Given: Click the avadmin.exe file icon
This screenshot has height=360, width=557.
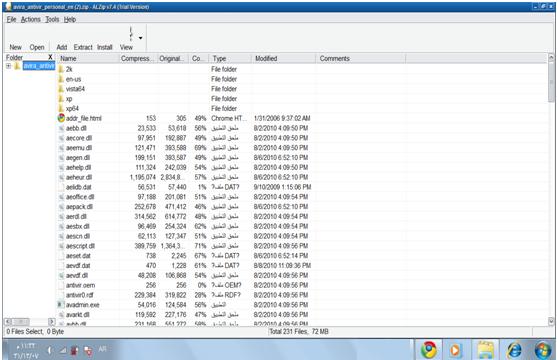Looking at the screenshot, I should click(x=61, y=305).
